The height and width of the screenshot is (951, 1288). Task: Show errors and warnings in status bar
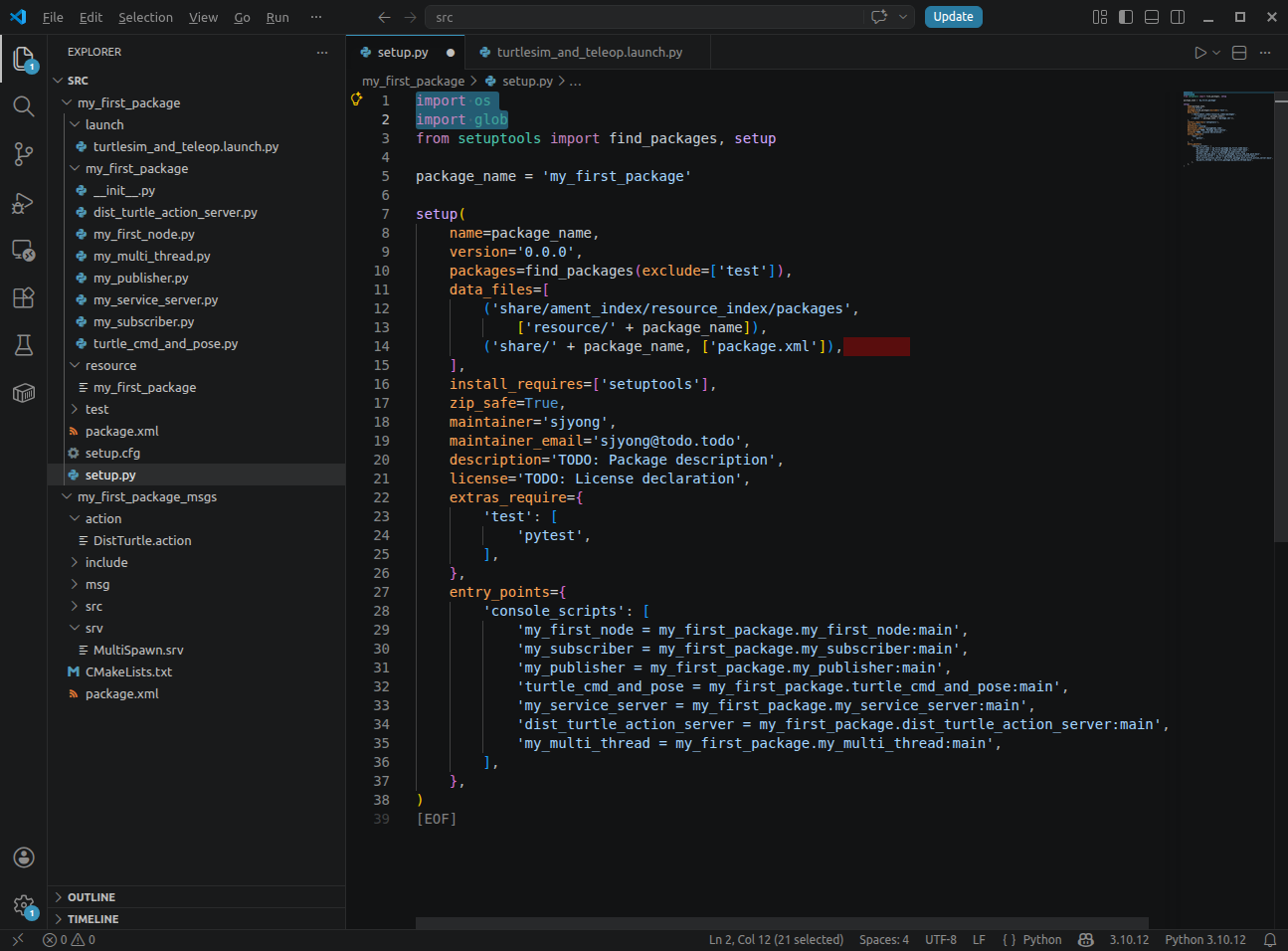tap(70, 939)
